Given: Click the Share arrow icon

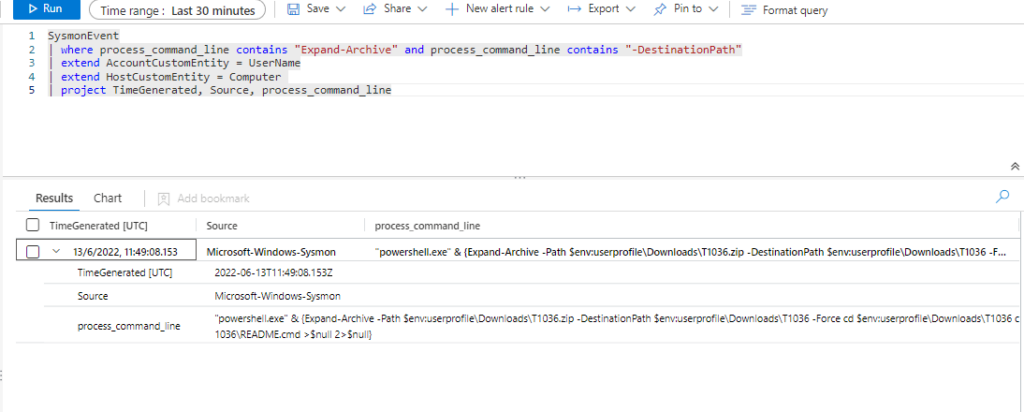Looking at the screenshot, I should [369, 9].
